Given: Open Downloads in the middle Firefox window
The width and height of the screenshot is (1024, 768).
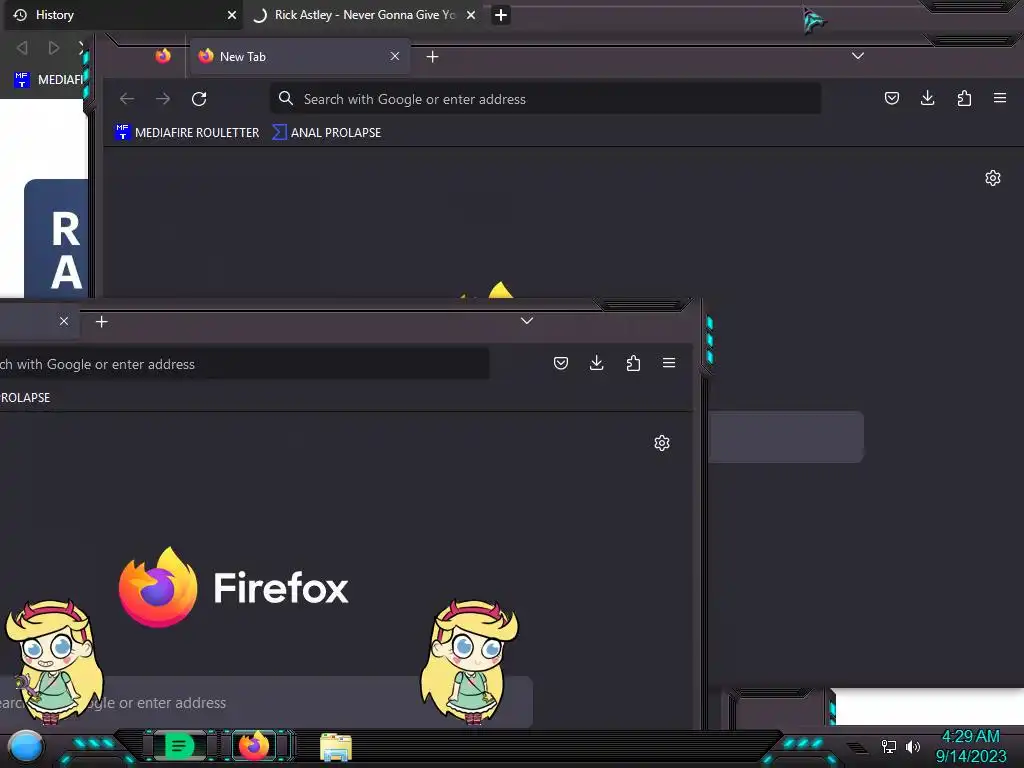Looking at the screenshot, I should (x=927, y=98).
